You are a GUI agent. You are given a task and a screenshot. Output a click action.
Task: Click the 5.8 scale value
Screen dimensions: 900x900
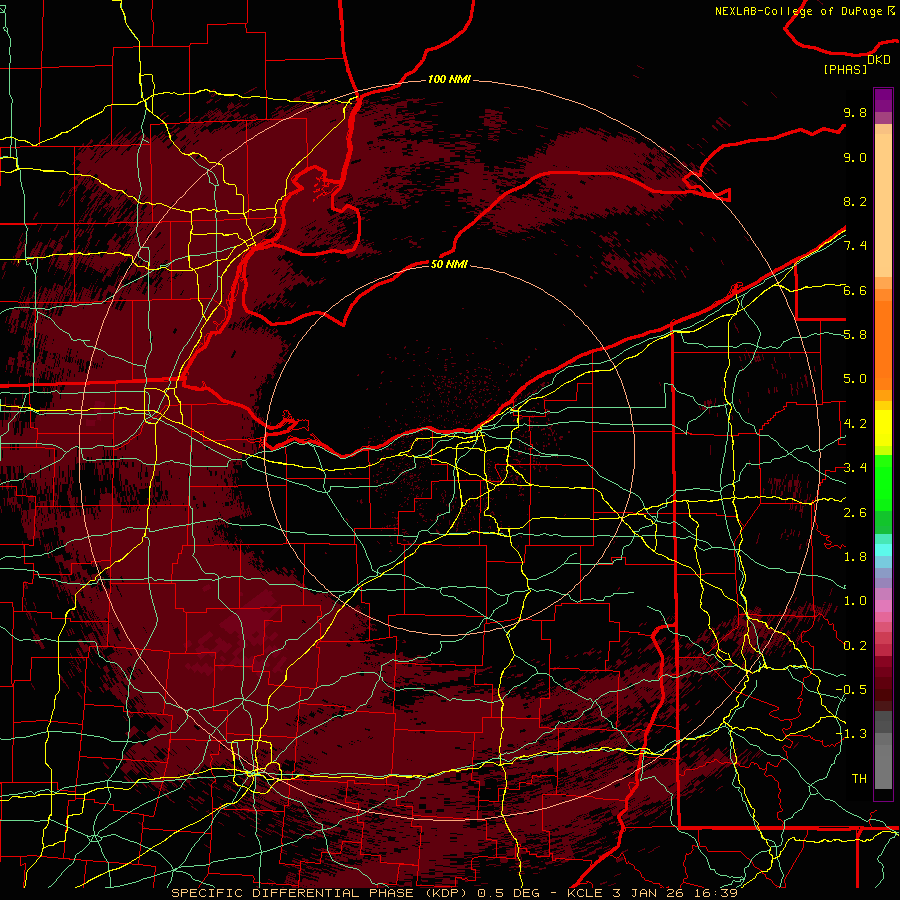pyautogui.click(x=855, y=335)
